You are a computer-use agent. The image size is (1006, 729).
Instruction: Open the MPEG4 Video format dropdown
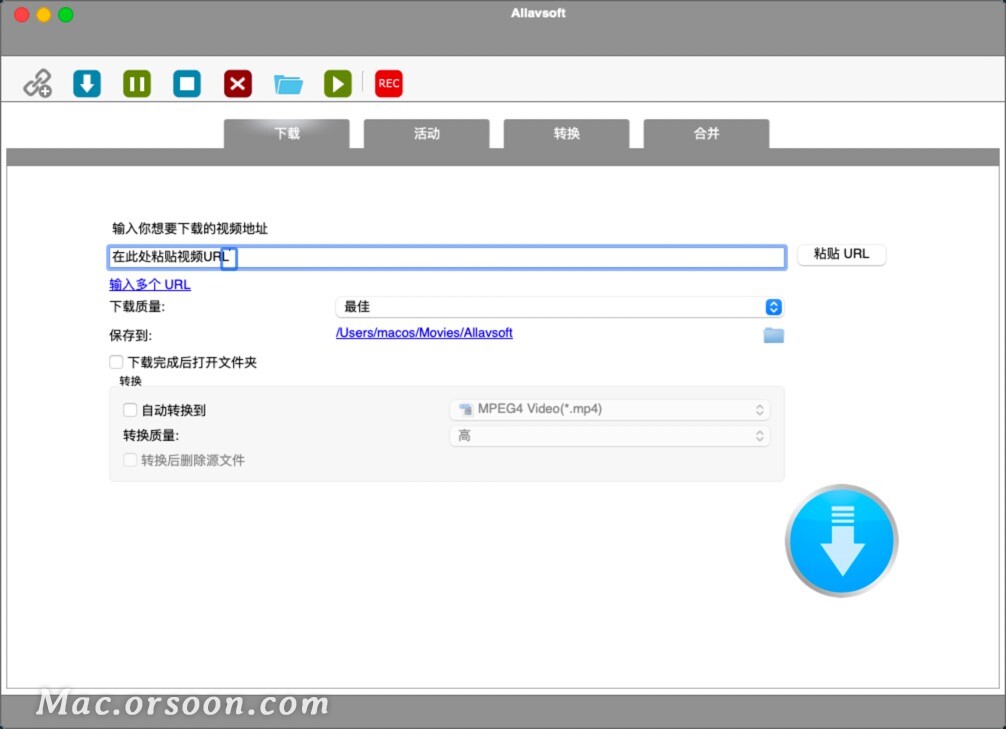[610, 409]
